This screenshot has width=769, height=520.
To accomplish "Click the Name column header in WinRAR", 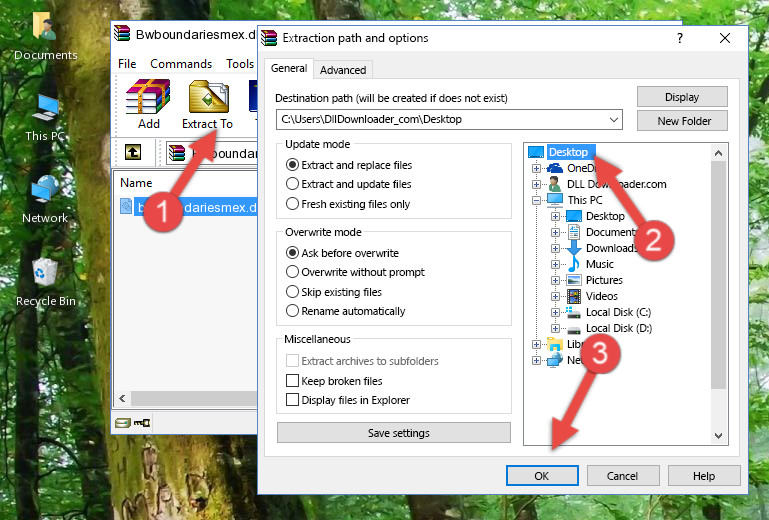I will [x=136, y=183].
